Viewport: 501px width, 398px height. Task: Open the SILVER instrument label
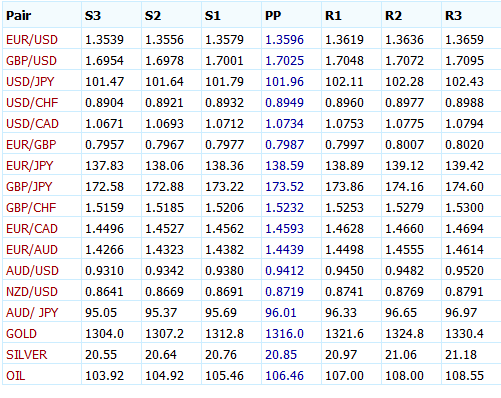(x=27, y=355)
